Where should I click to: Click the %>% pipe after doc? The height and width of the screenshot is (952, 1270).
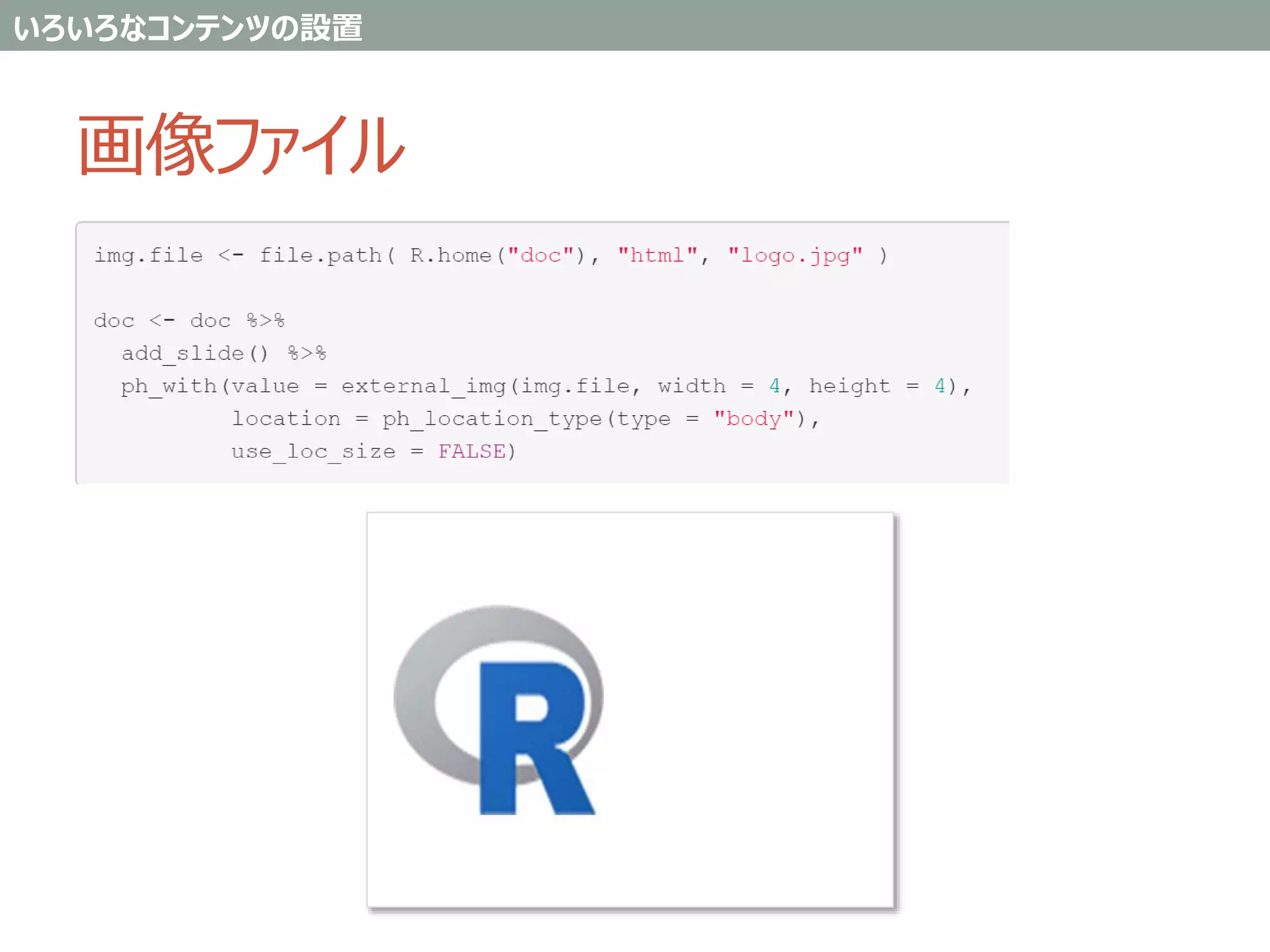[x=265, y=320]
